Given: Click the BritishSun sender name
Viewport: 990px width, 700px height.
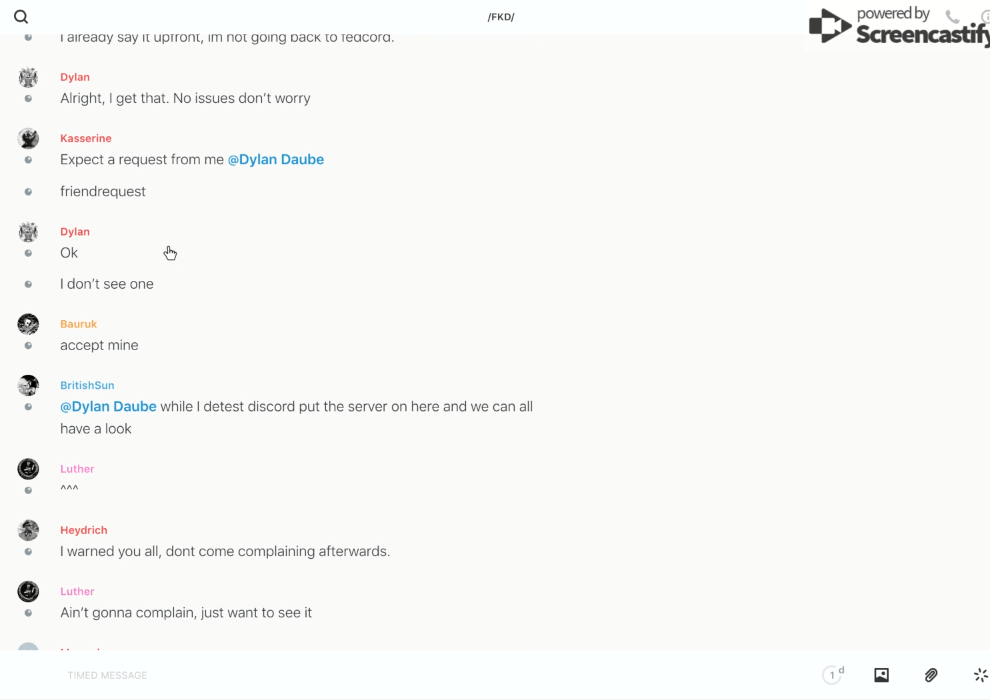Looking at the screenshot, I should [x=87, y=385].
